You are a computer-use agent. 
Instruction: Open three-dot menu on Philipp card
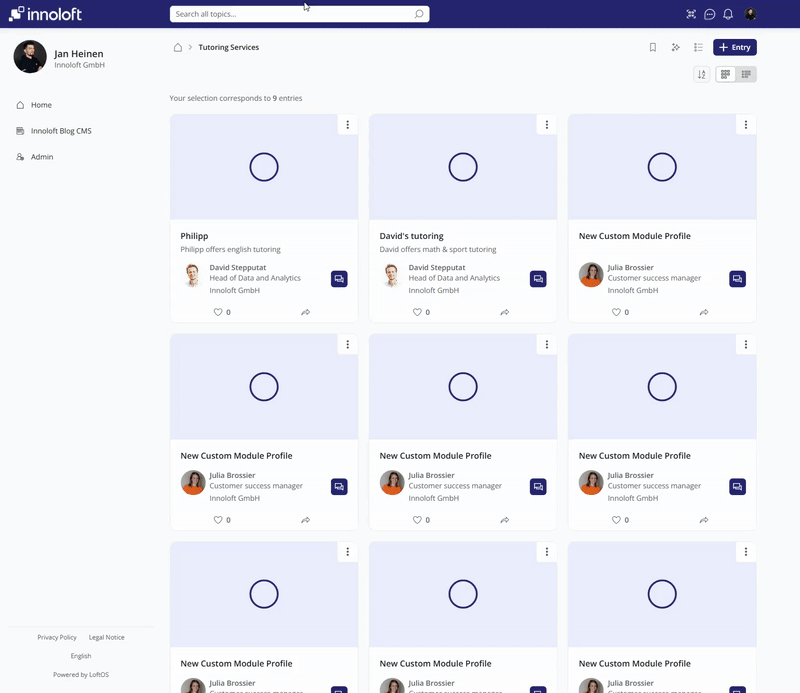[347, 125]
